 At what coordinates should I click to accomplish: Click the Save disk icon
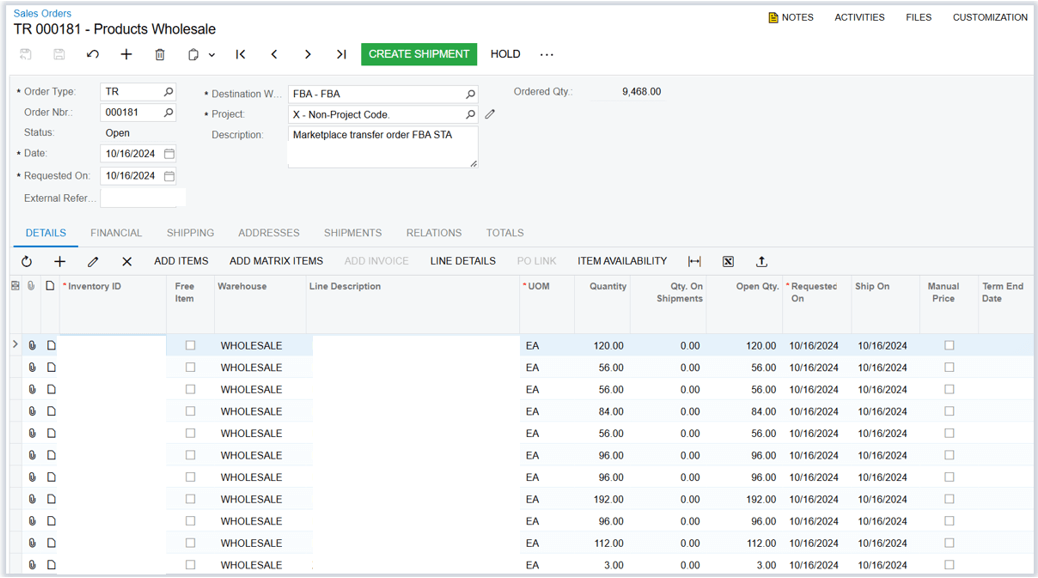(x=59, y=54)
